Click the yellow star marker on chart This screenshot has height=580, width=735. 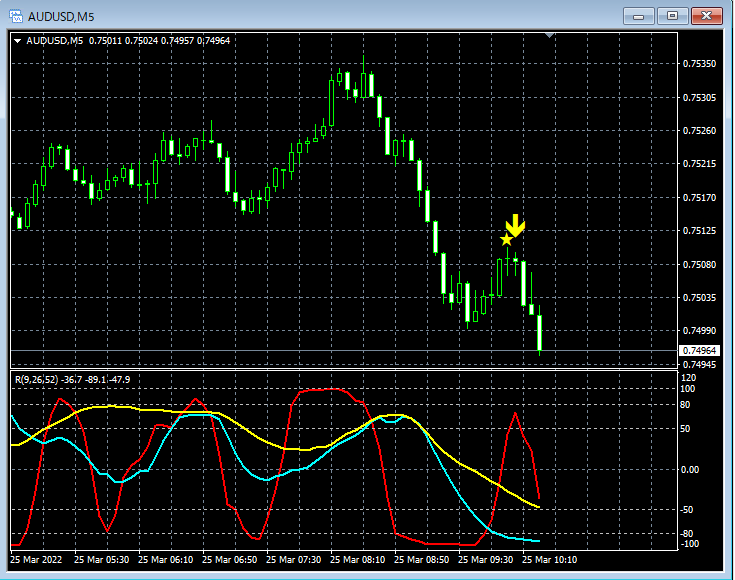tap(506, 240)
